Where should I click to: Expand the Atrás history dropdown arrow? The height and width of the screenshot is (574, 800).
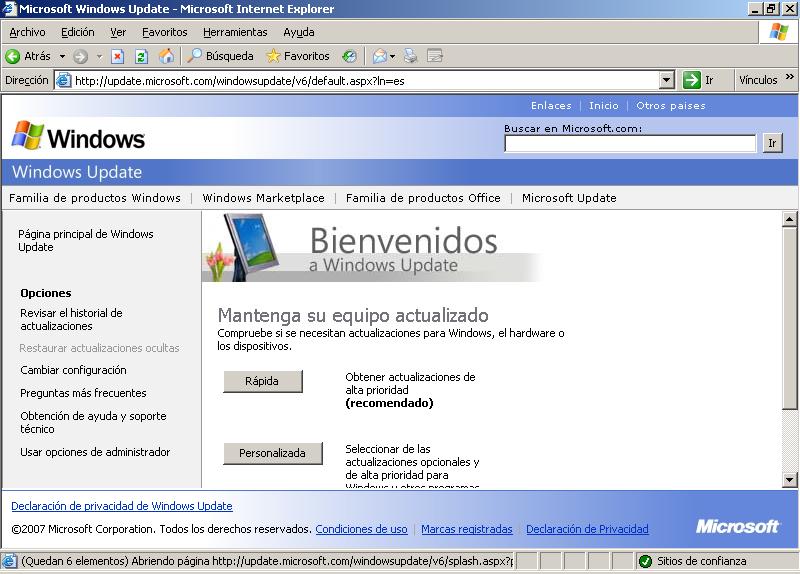point(62,57)
